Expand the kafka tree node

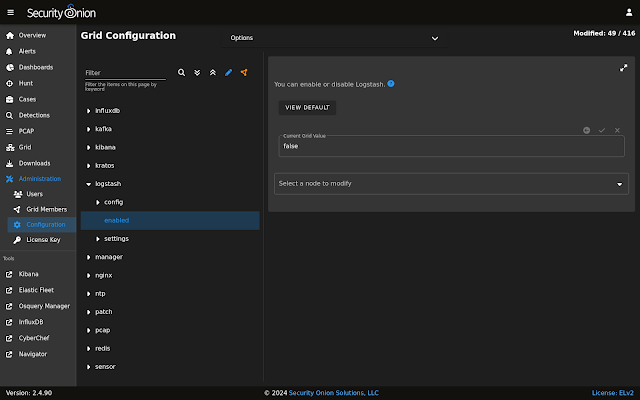point(88,129)
